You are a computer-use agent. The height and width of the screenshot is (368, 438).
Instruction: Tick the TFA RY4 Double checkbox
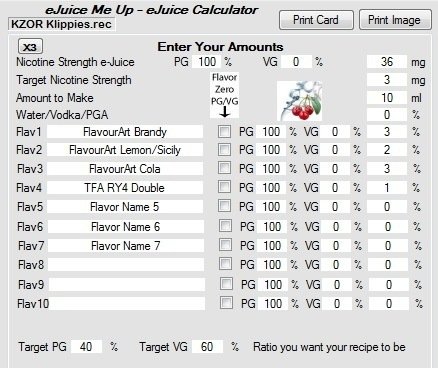224,187
